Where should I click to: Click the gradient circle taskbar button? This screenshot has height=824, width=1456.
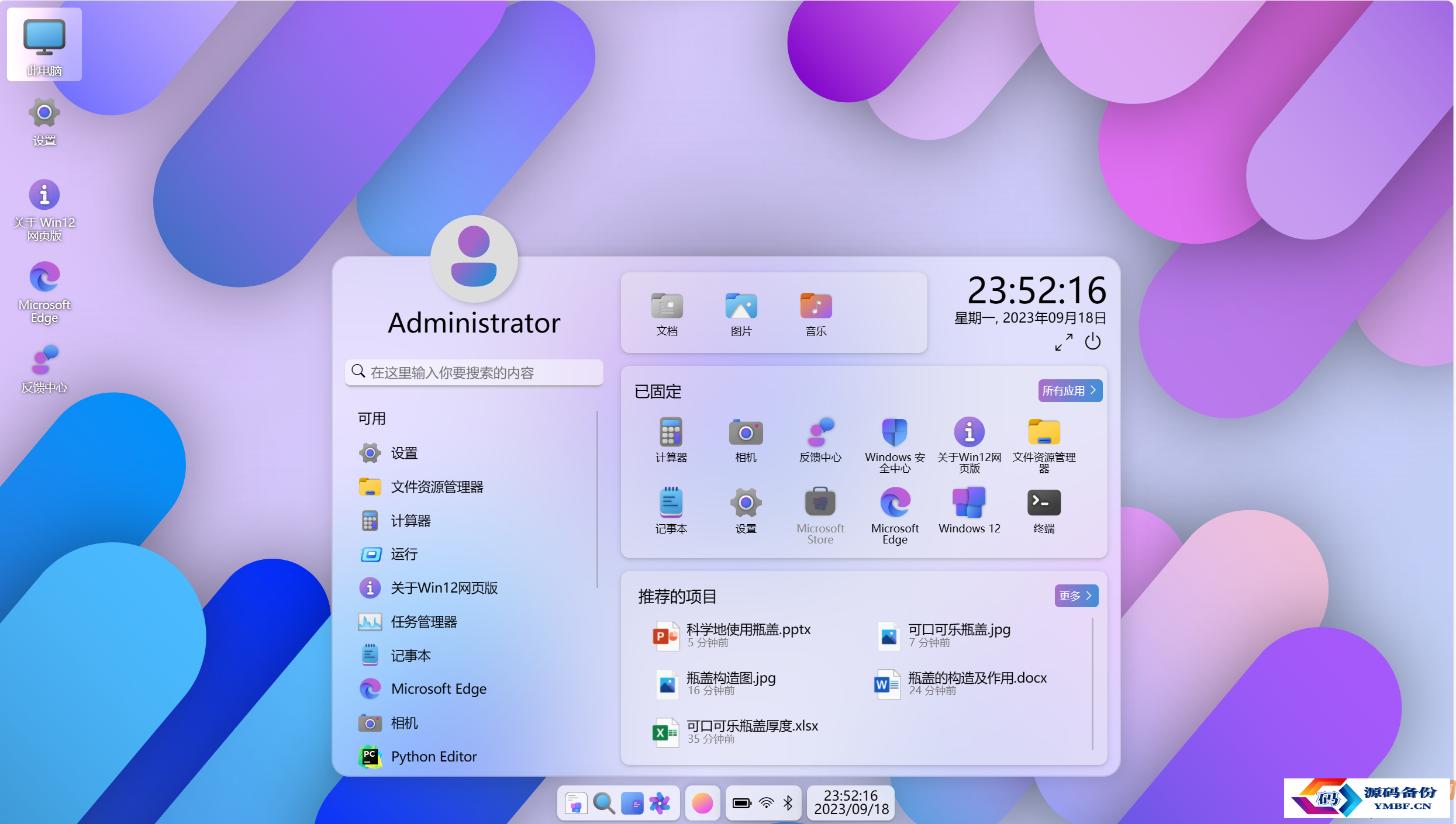[x=702, y=804]
